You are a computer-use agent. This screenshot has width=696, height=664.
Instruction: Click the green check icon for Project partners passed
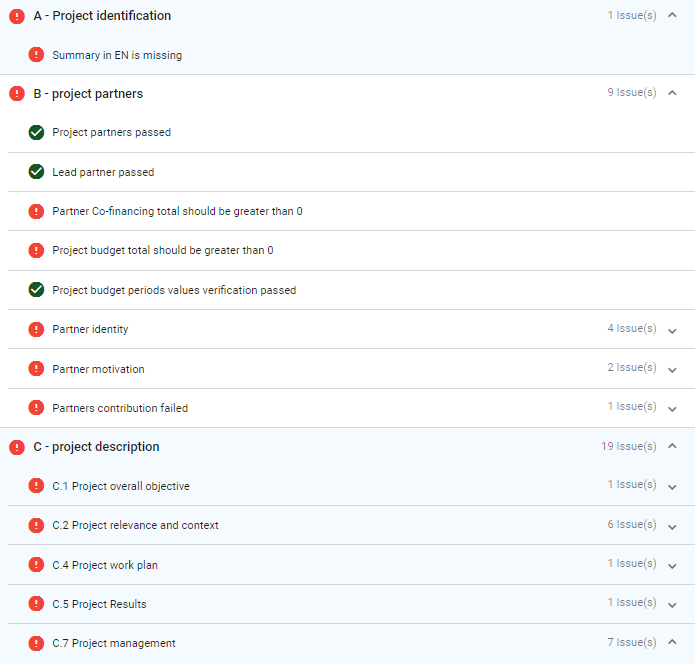pyautogui.click(x=36, y=132)
